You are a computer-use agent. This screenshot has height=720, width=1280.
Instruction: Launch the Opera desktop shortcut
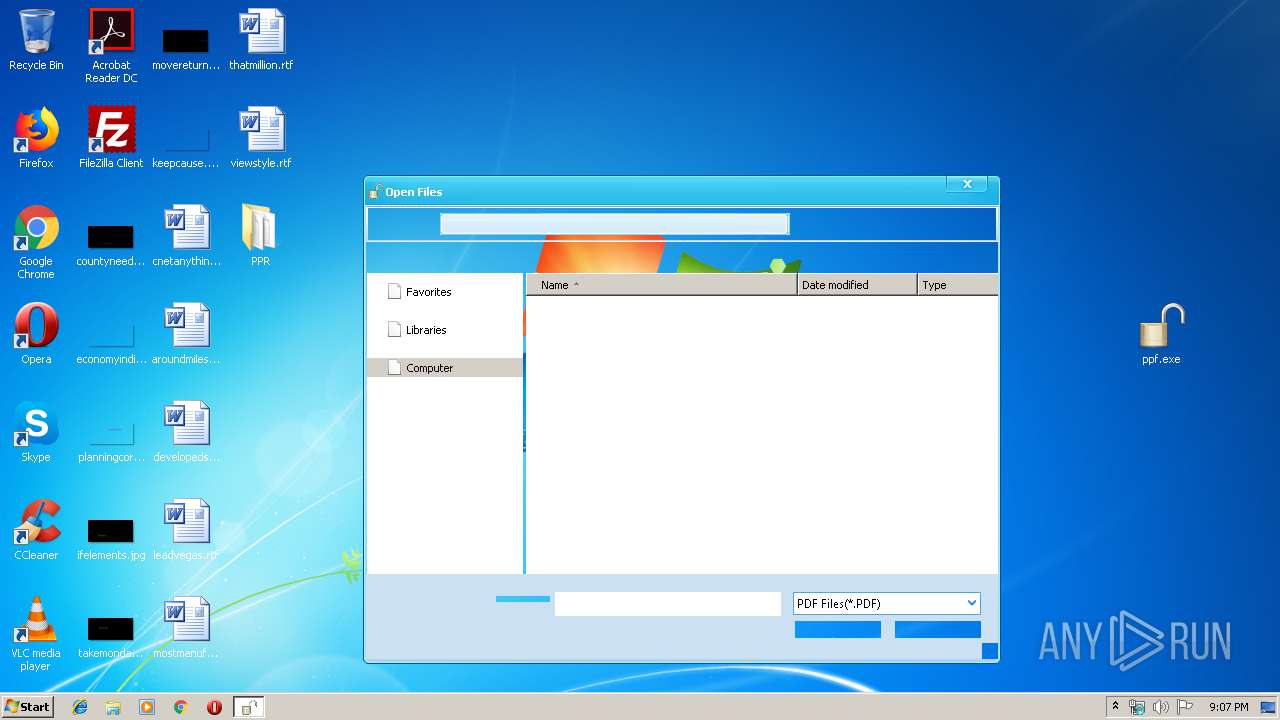(36, 334)
